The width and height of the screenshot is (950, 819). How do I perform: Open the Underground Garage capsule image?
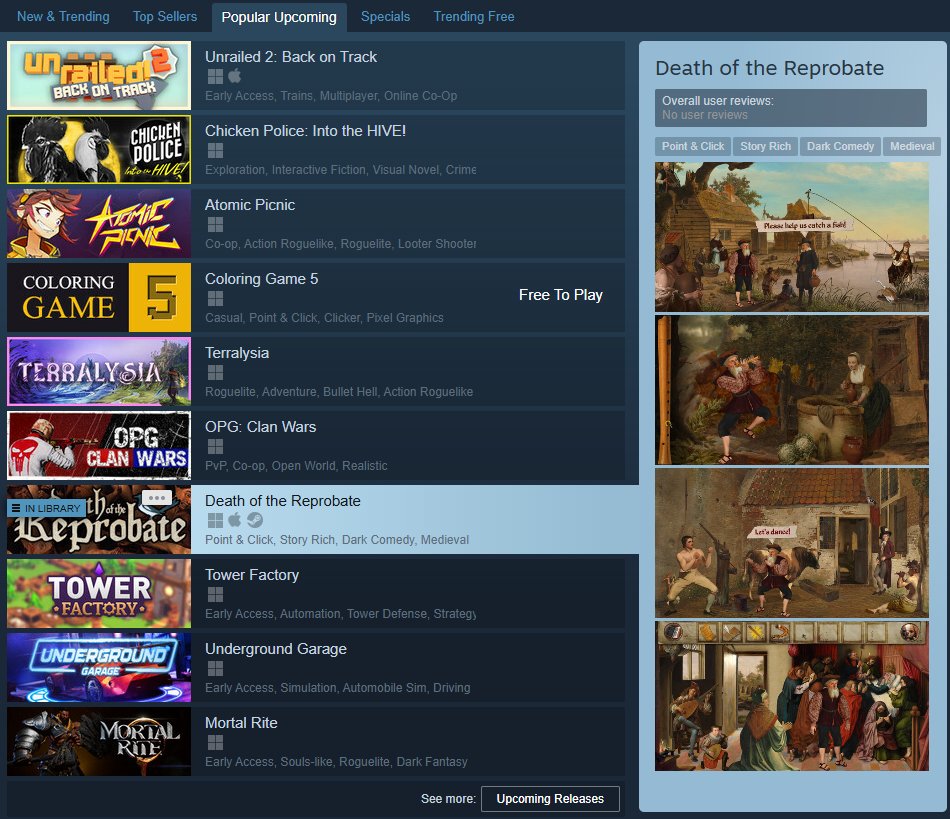click(99, 667)
